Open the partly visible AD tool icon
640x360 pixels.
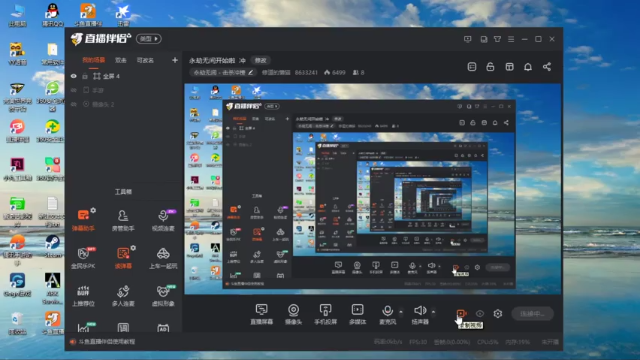coord(163,327)
